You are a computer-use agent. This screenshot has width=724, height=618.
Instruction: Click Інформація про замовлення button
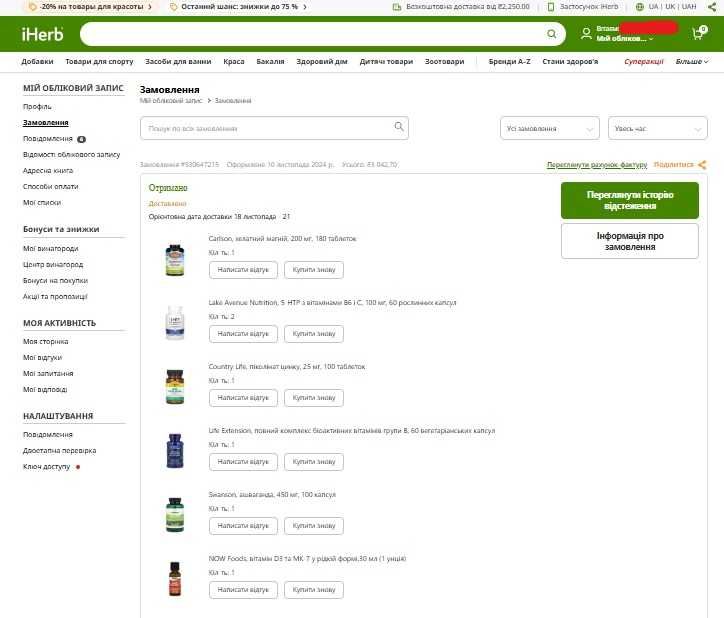pyautogui.click(x=630, y=241)
